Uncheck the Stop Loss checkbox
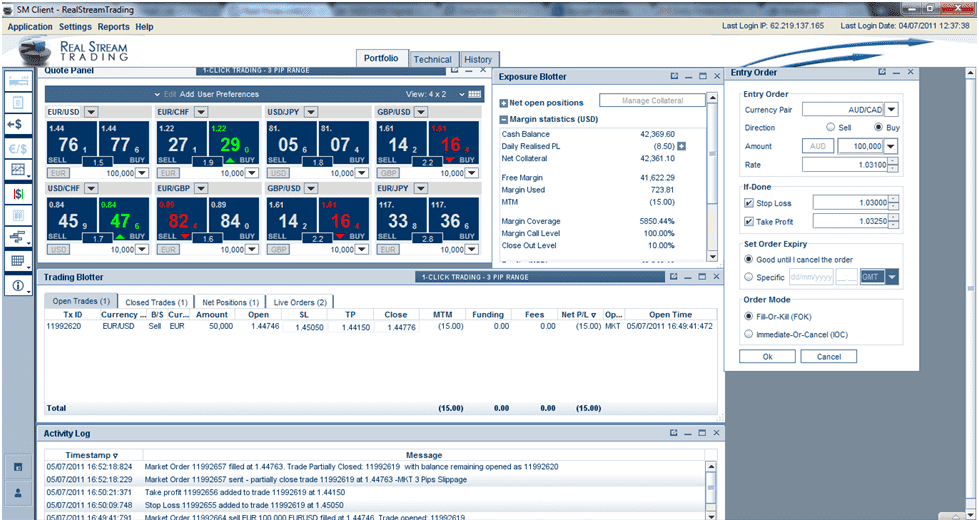This screenshot has height=520, width=979. point(750,203)
